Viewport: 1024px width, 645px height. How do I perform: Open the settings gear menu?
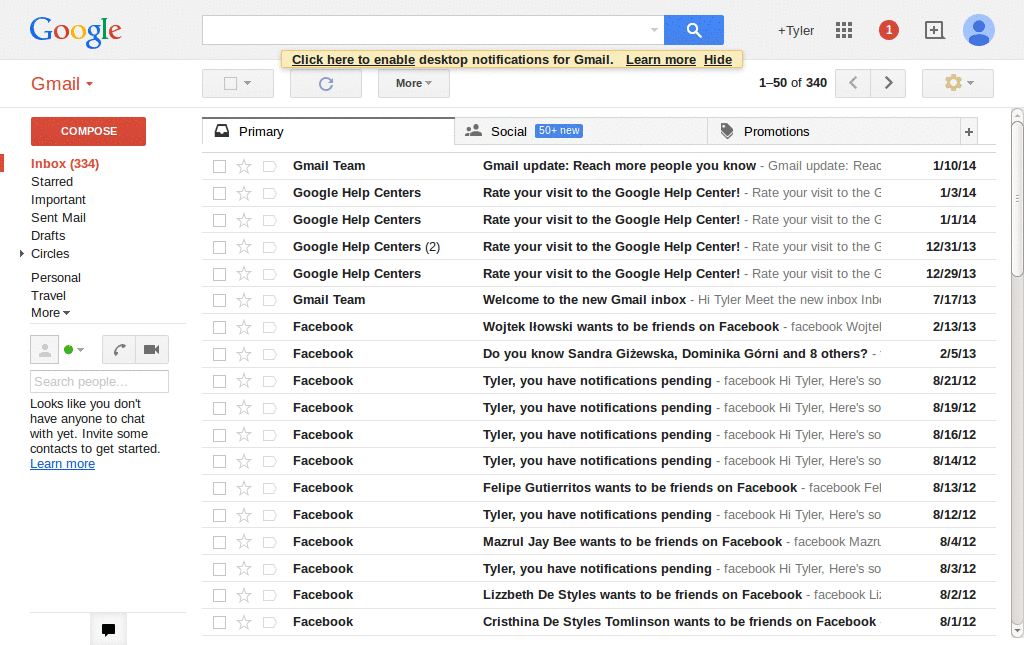tap(956, 83)
